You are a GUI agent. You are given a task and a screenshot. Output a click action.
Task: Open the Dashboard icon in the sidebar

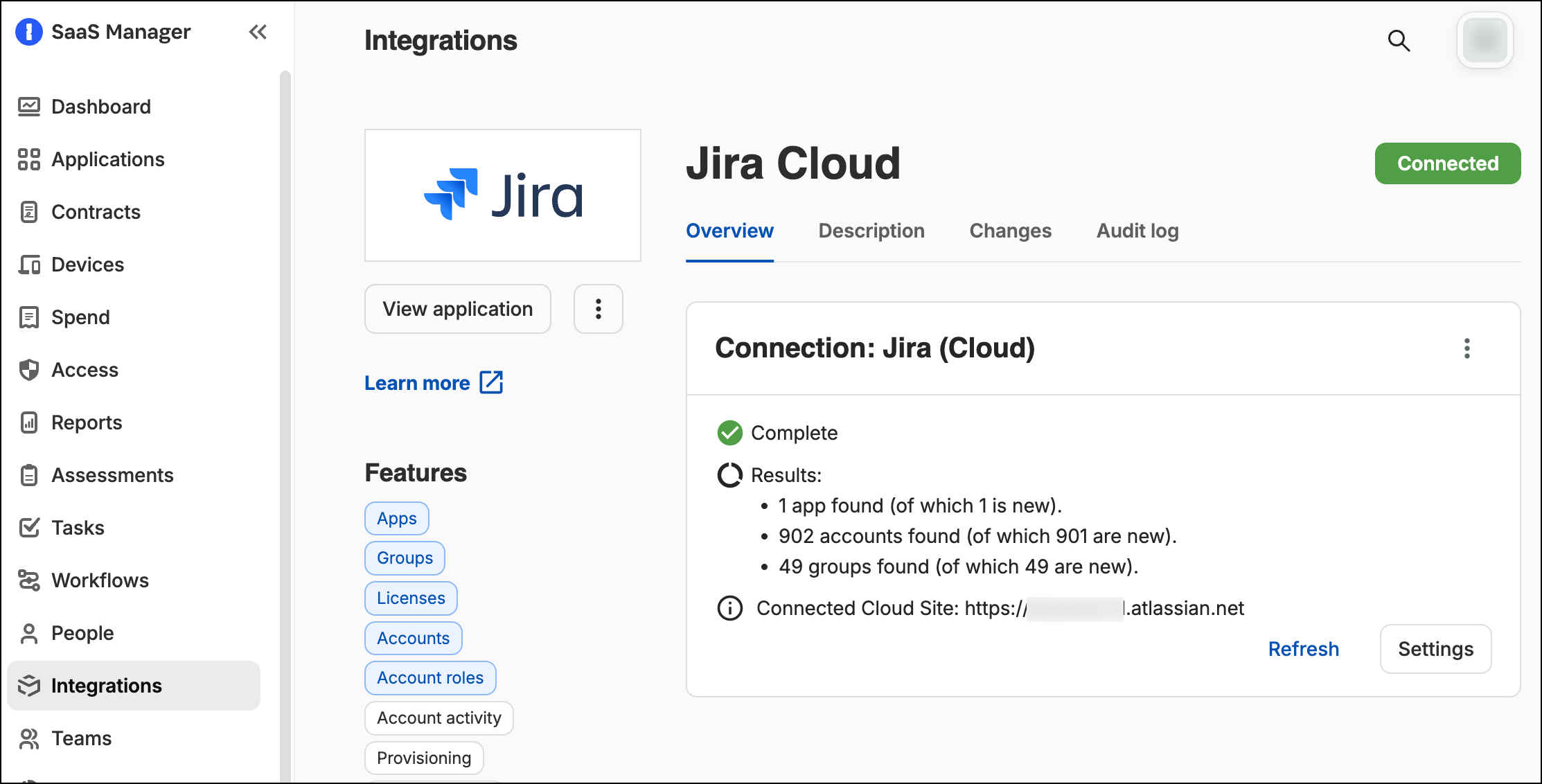tap(29, 107)
